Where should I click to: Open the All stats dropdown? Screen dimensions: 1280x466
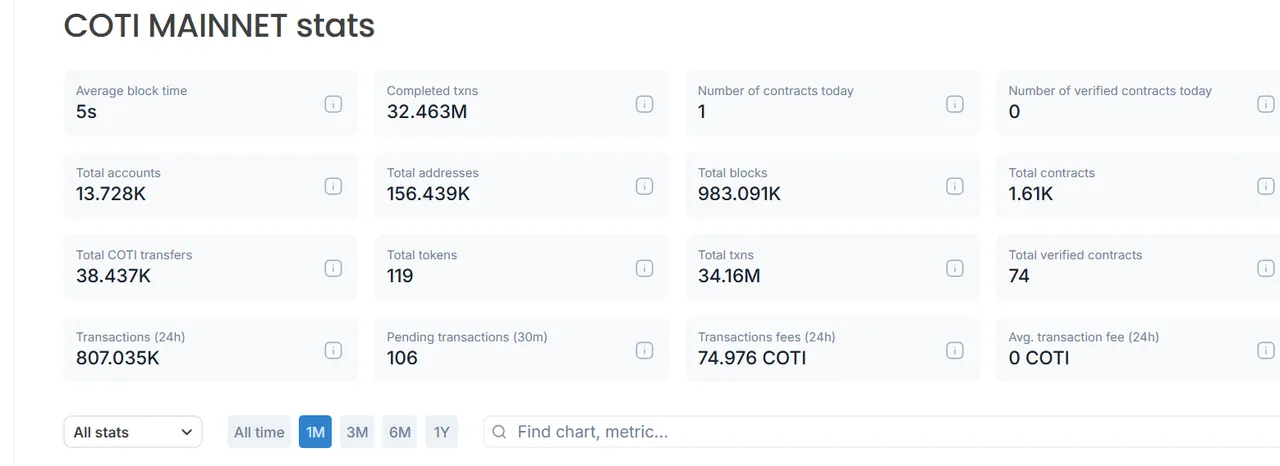tap(133, 432)
